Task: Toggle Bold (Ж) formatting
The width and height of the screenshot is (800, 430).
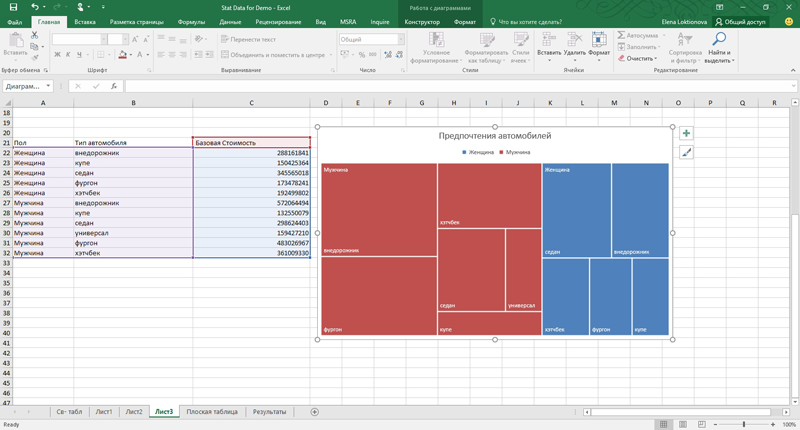Action: [x=57, y=55]
